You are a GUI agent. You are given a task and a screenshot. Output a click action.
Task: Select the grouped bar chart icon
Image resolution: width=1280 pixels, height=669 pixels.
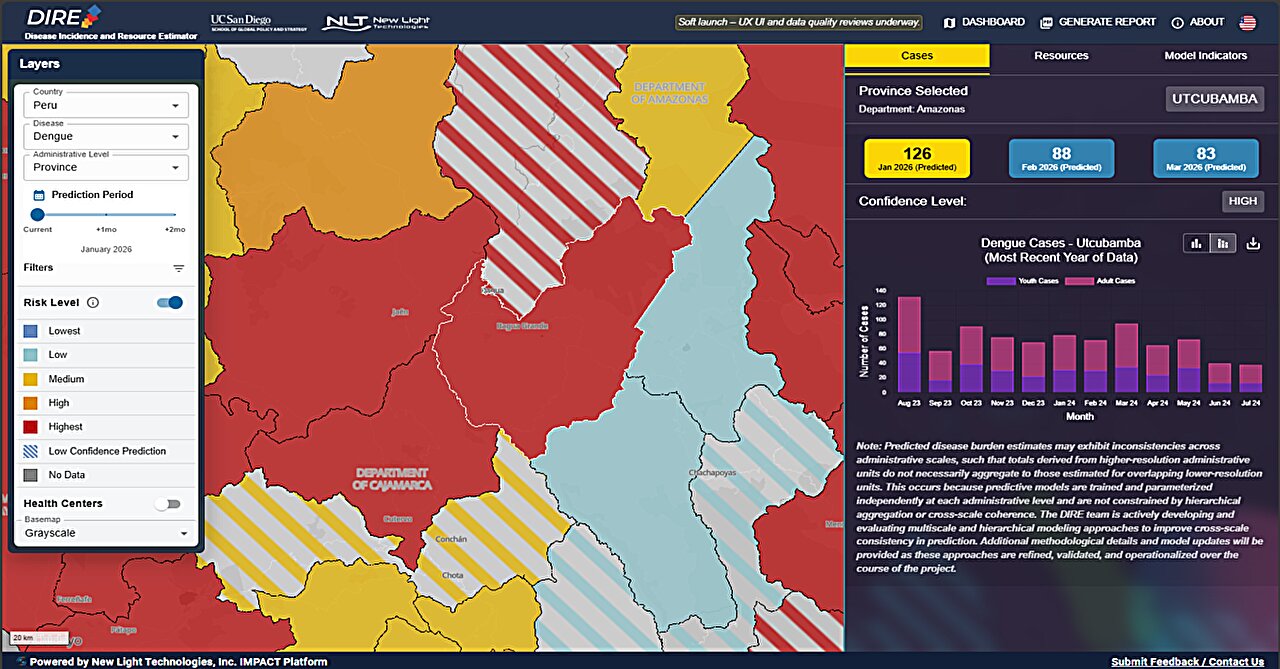(1196, 242)
